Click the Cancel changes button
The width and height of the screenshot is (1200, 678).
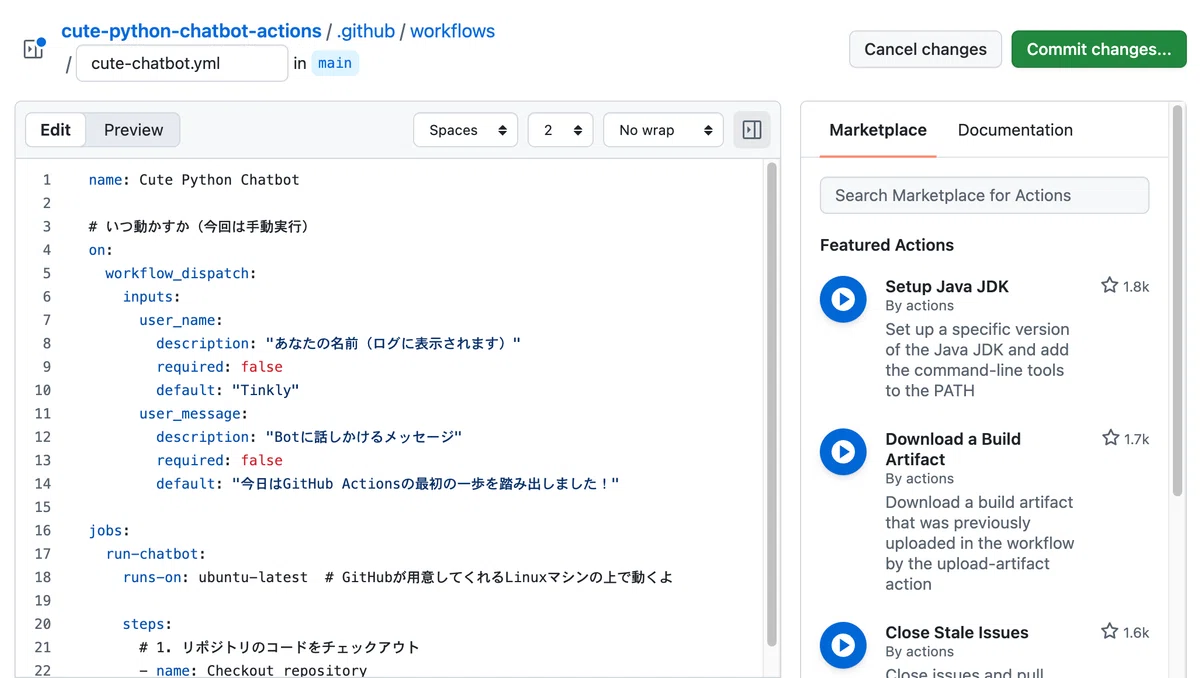[925, 49]
